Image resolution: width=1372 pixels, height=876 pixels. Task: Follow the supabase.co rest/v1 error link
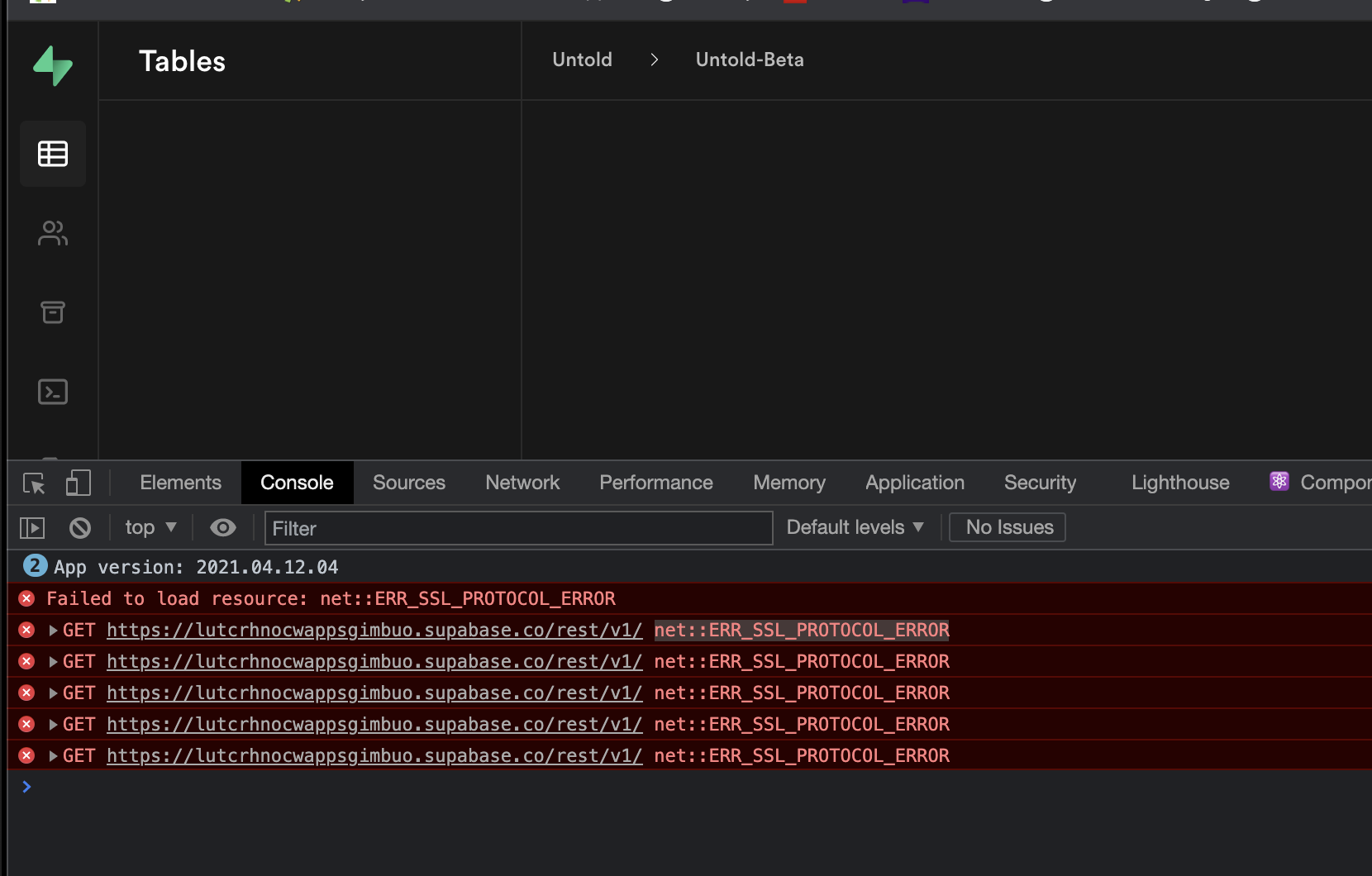pyautogui.click(x=374, y=630)
